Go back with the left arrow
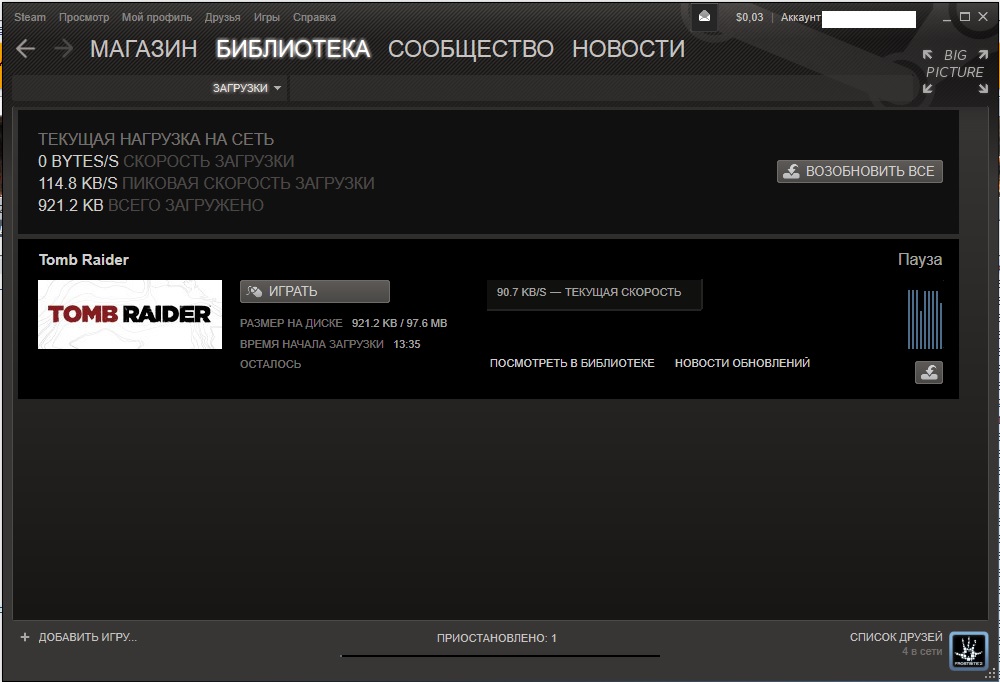The width and height of the screenshot is (1000, 682). (x=25, y=48)
